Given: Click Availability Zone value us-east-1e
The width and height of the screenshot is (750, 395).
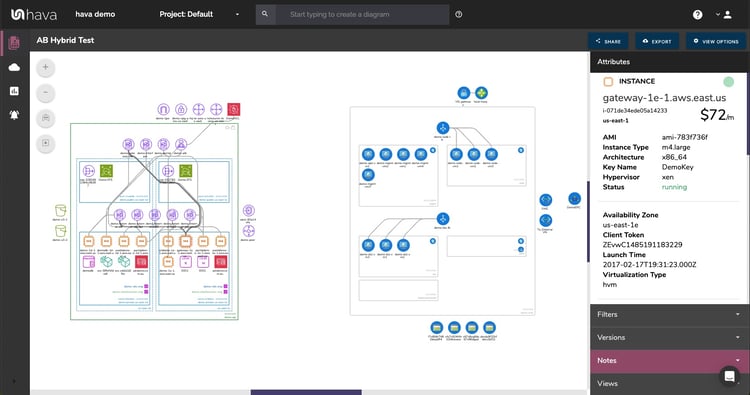Looking at the screenshot, I should pos(620,225).
